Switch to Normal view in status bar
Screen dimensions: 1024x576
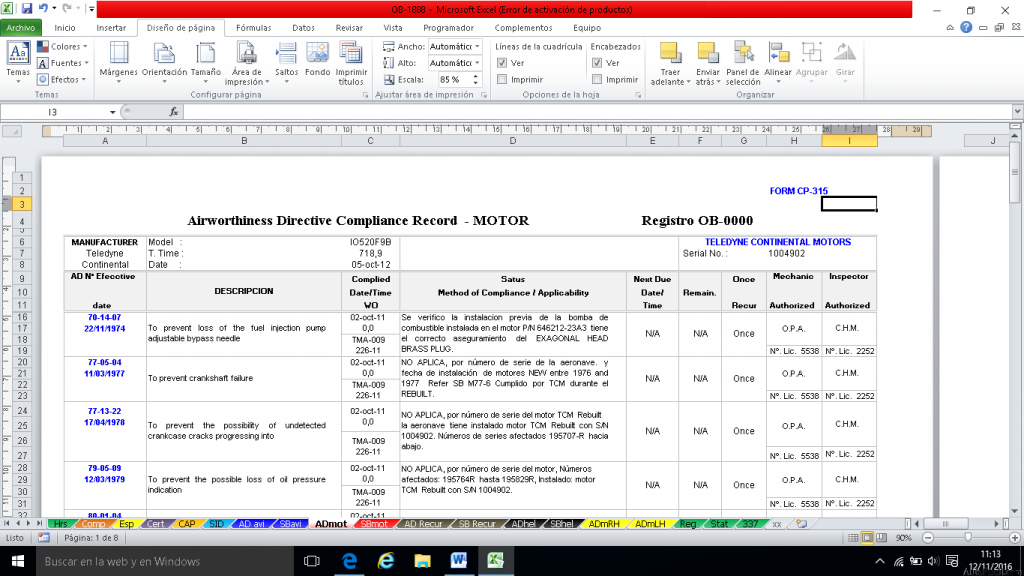853,538
